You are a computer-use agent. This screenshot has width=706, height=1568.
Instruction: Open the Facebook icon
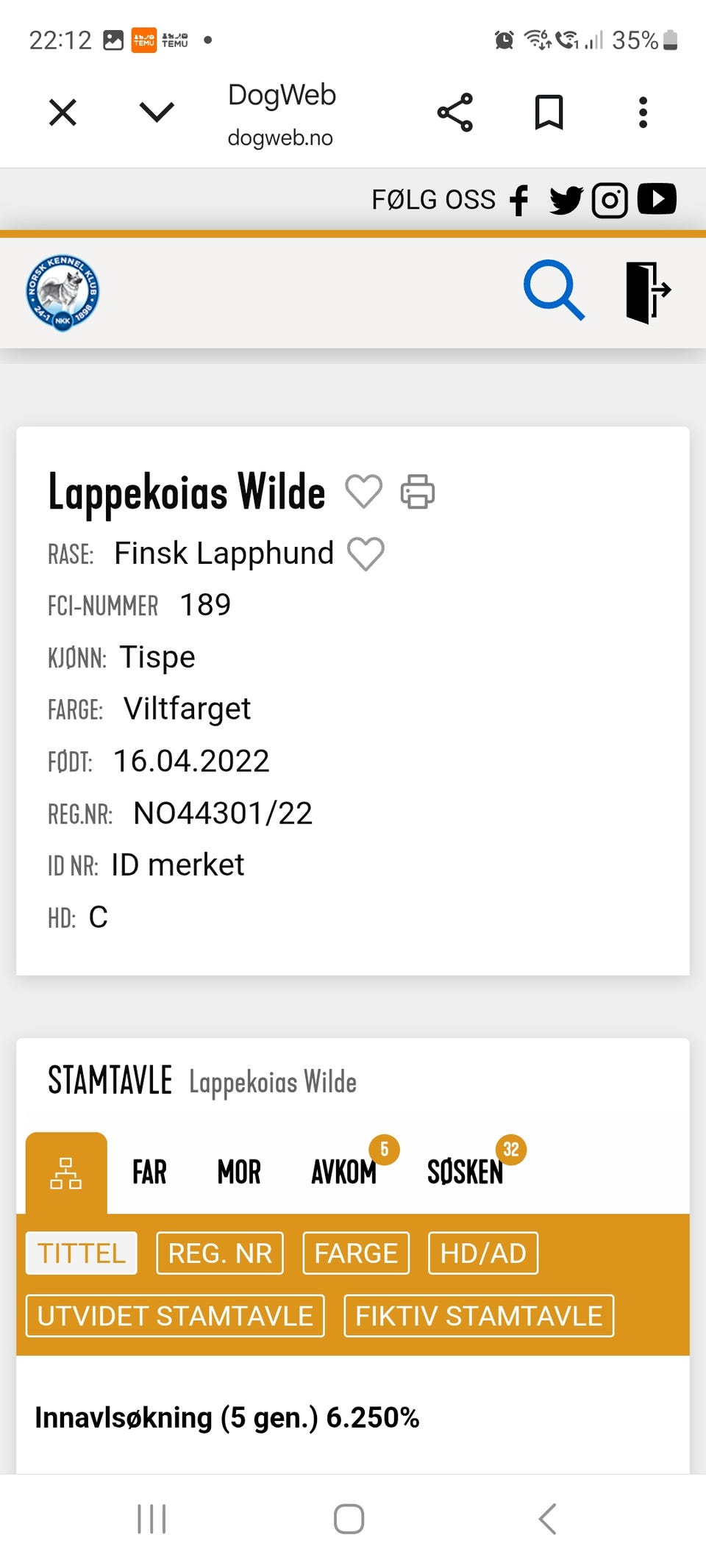(519, 200)
